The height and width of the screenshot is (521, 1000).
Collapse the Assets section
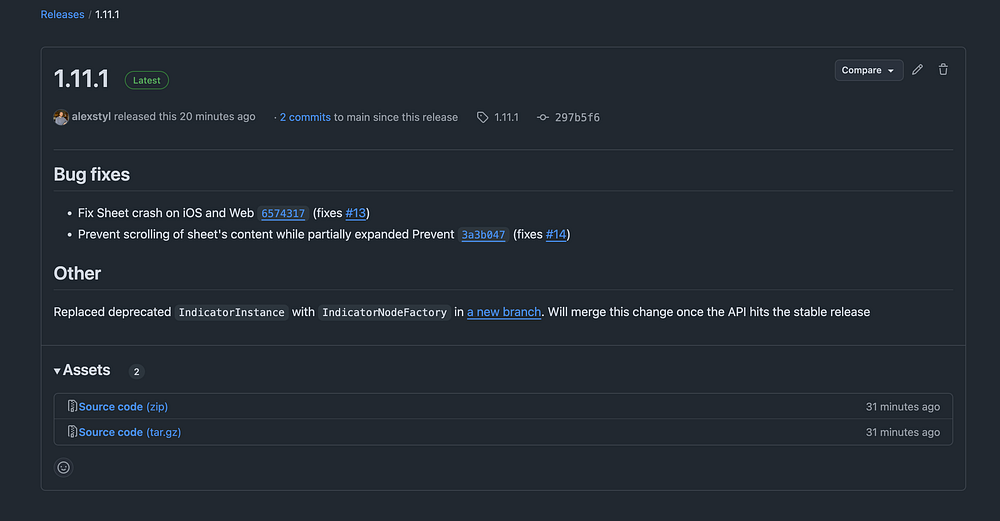[58, 371]
